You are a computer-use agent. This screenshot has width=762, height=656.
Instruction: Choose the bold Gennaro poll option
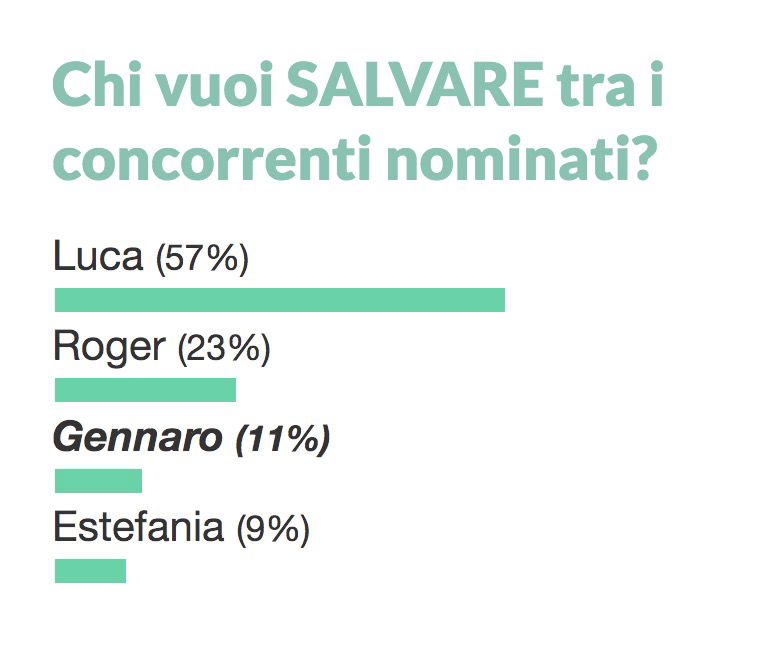pyautogui.click(x=191, y=438)
